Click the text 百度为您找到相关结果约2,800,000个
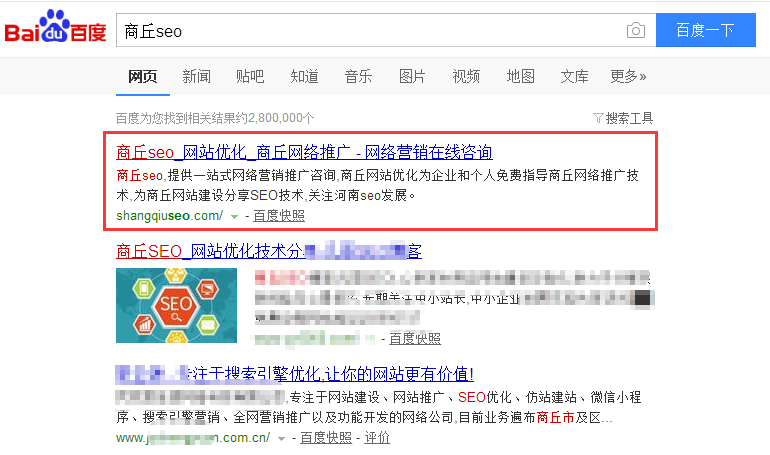Screen dimensions: 770x455 click(215, 118)
